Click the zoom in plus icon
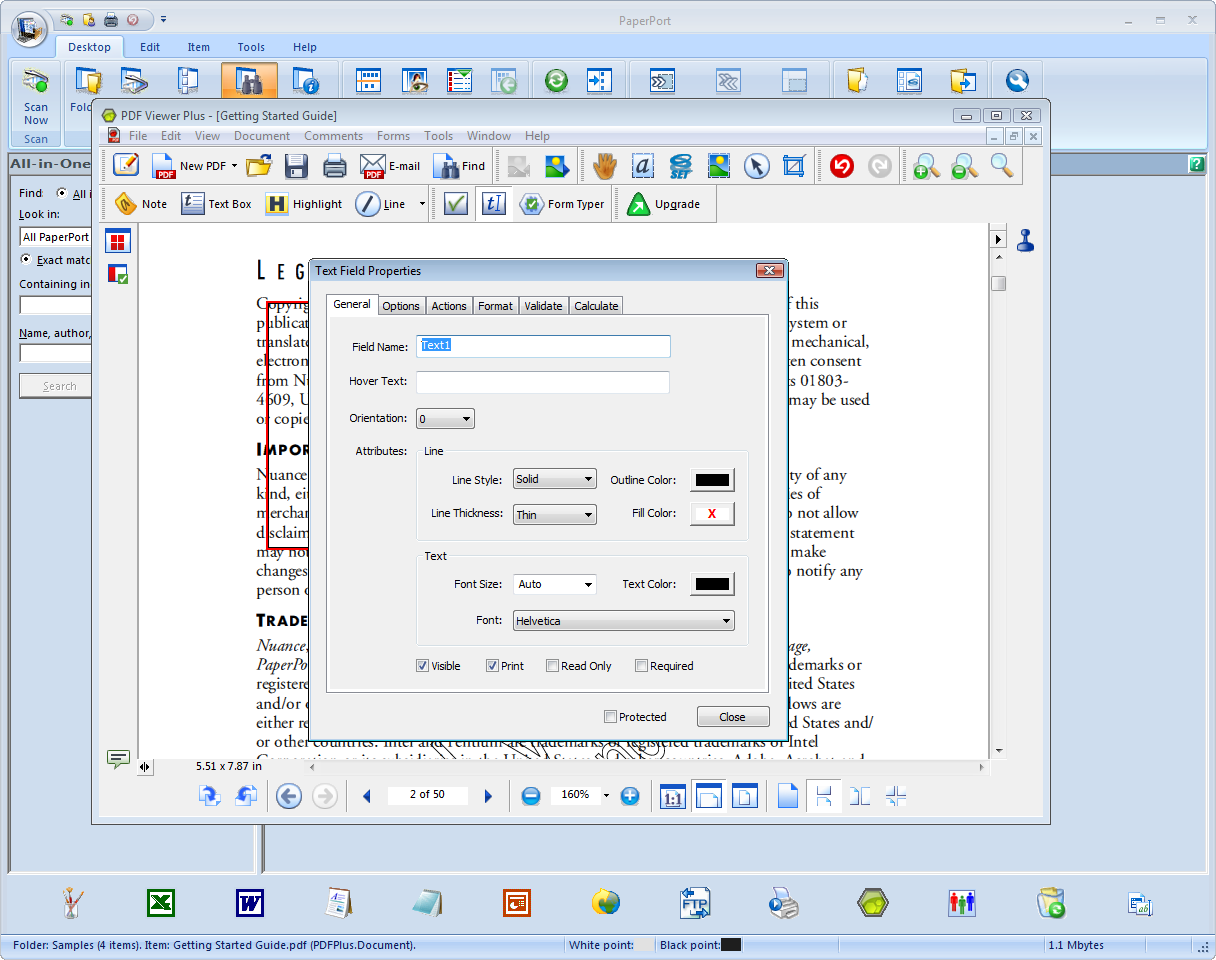Viewport: 1216px width, 960px height. click(630, 796)
